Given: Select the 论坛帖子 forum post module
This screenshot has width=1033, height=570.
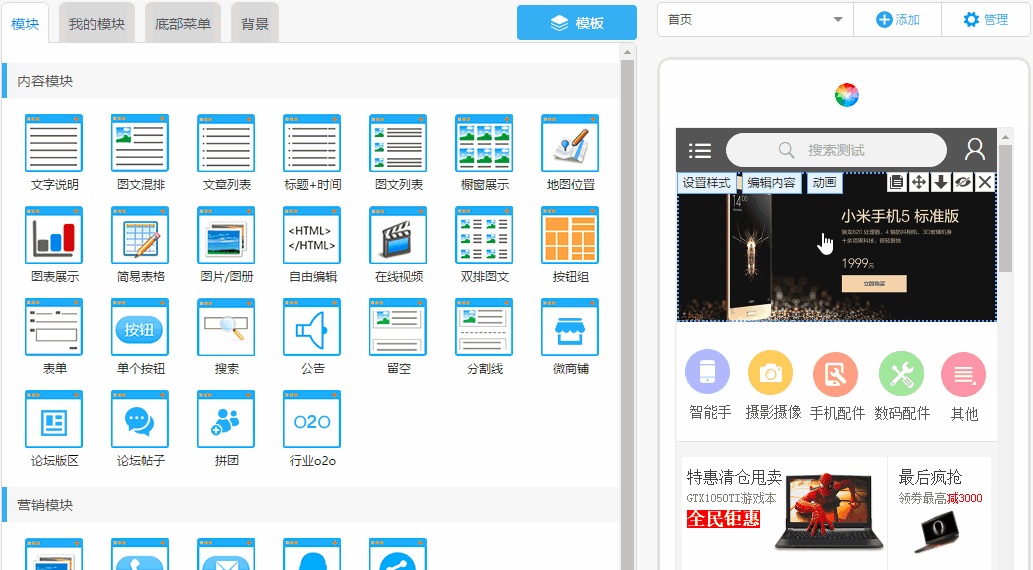Looking at the screenshot, I should pos(140,419).
